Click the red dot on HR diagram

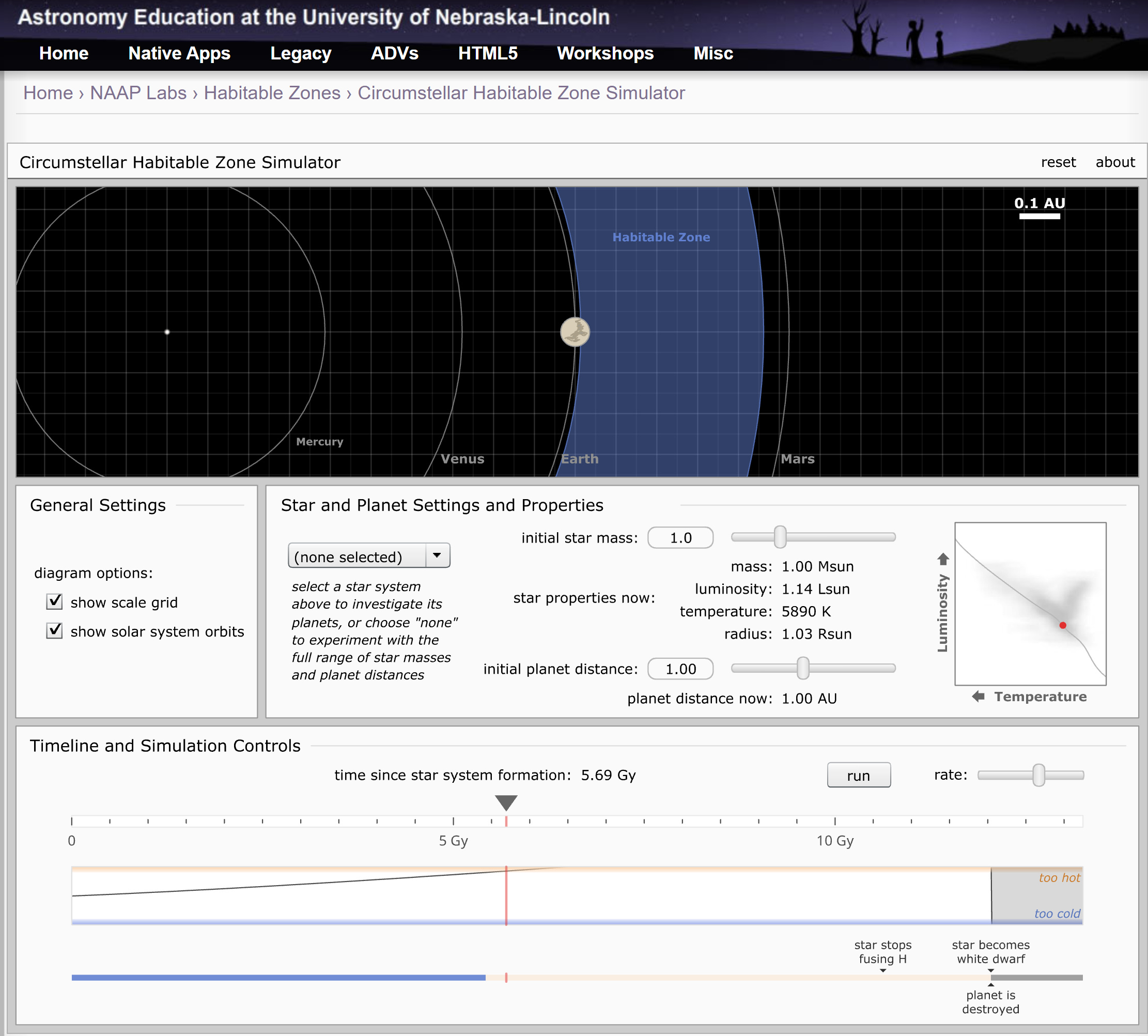click(x=1062, y=625)
